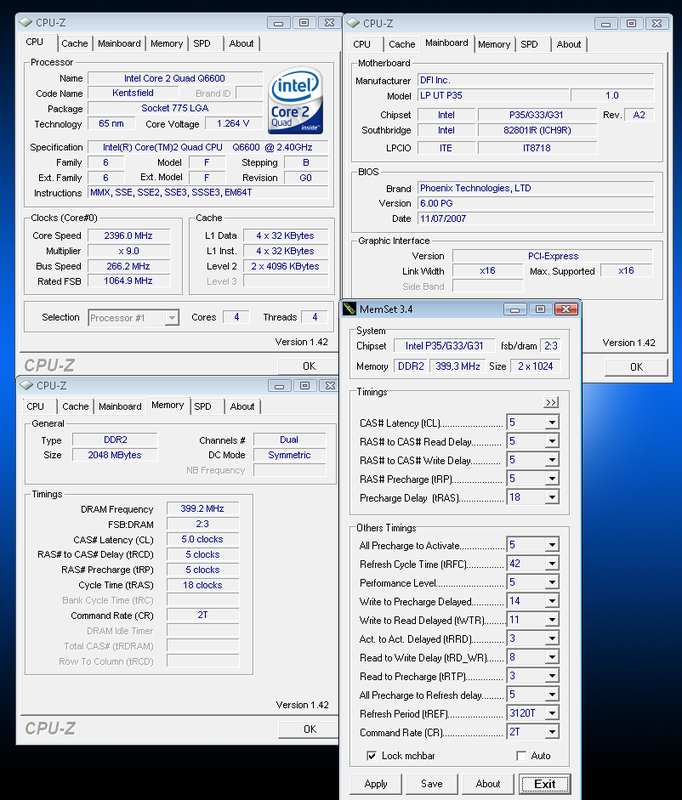This screenshot has height=800, width=682.
Task: Click the Level 2 cache 2 x 4096 KBytes field
Action: point(285,266)
